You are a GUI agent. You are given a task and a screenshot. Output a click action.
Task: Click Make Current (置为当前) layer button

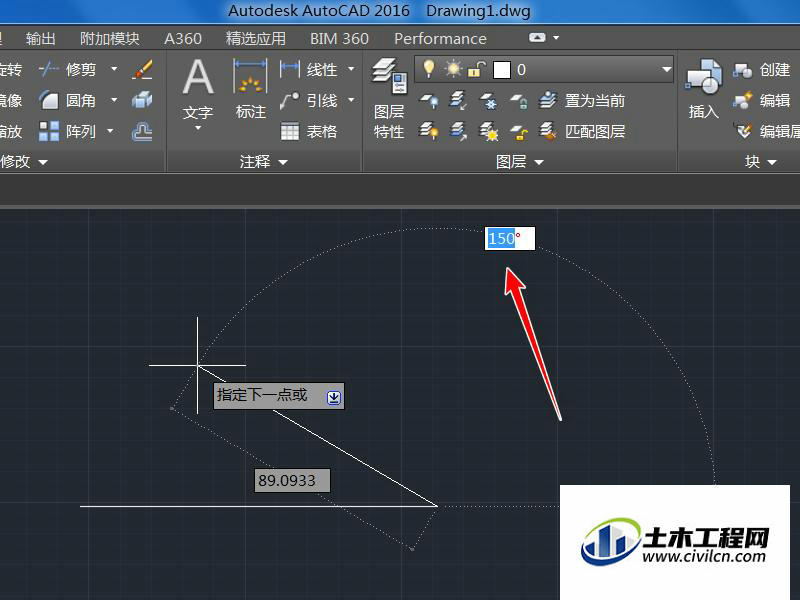[582, 101]
